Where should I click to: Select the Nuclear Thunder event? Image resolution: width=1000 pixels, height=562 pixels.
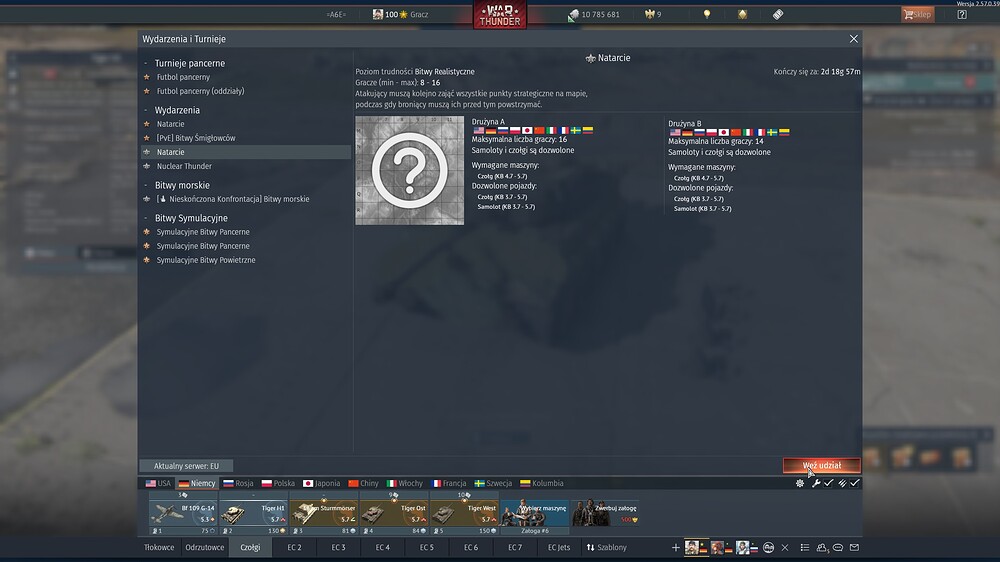coord(184,166)
